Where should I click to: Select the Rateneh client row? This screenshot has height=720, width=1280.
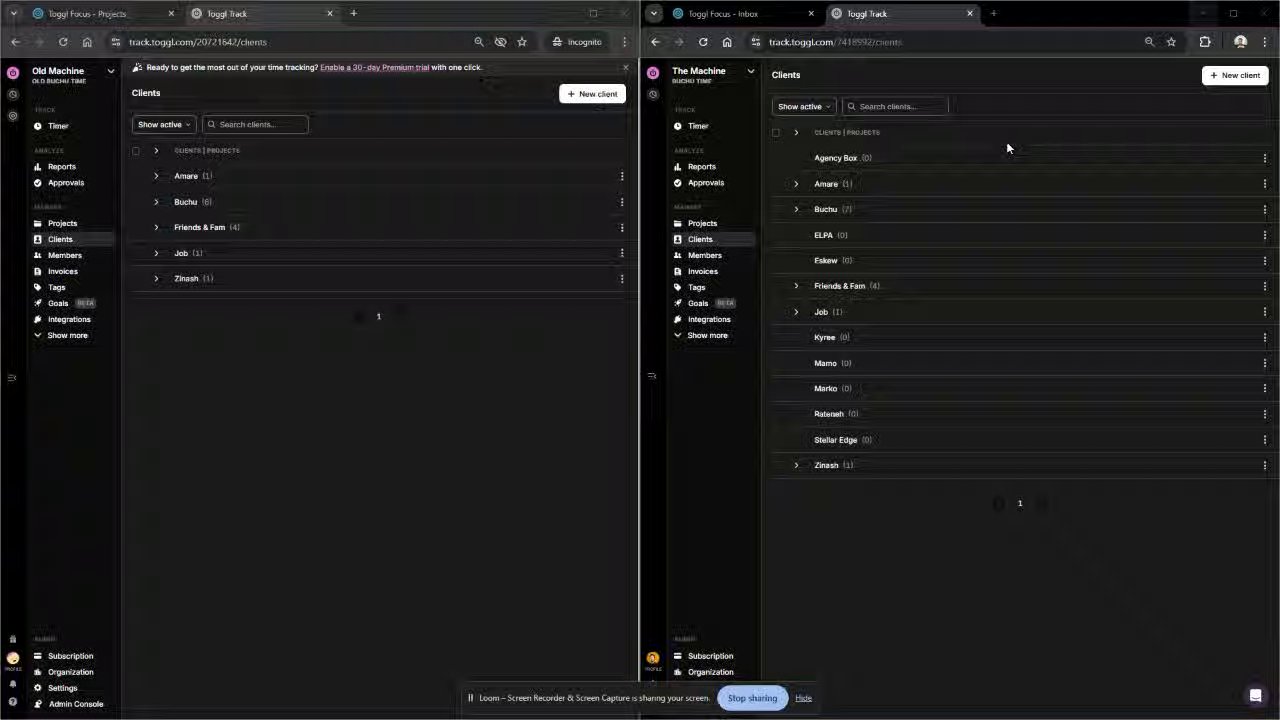pyautogui.click(x=1020, y=414)
